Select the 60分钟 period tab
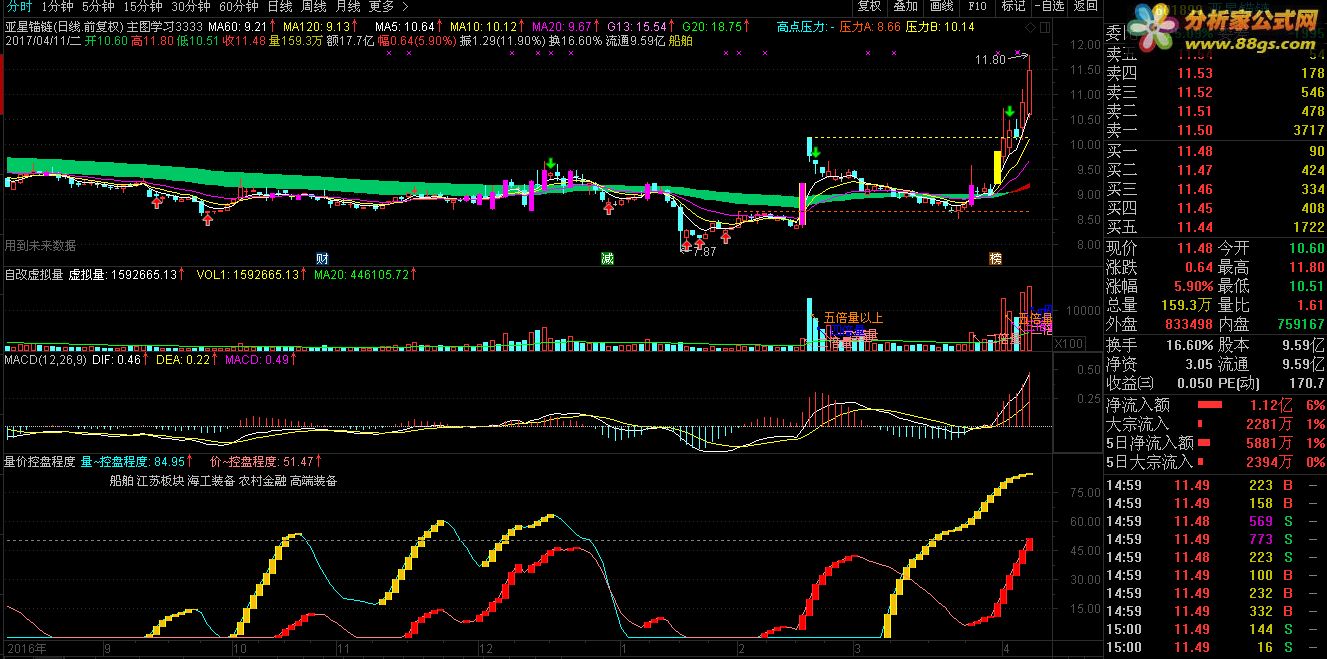Image resolution: width=1327 pixels, height=659 pixels. 238,6
